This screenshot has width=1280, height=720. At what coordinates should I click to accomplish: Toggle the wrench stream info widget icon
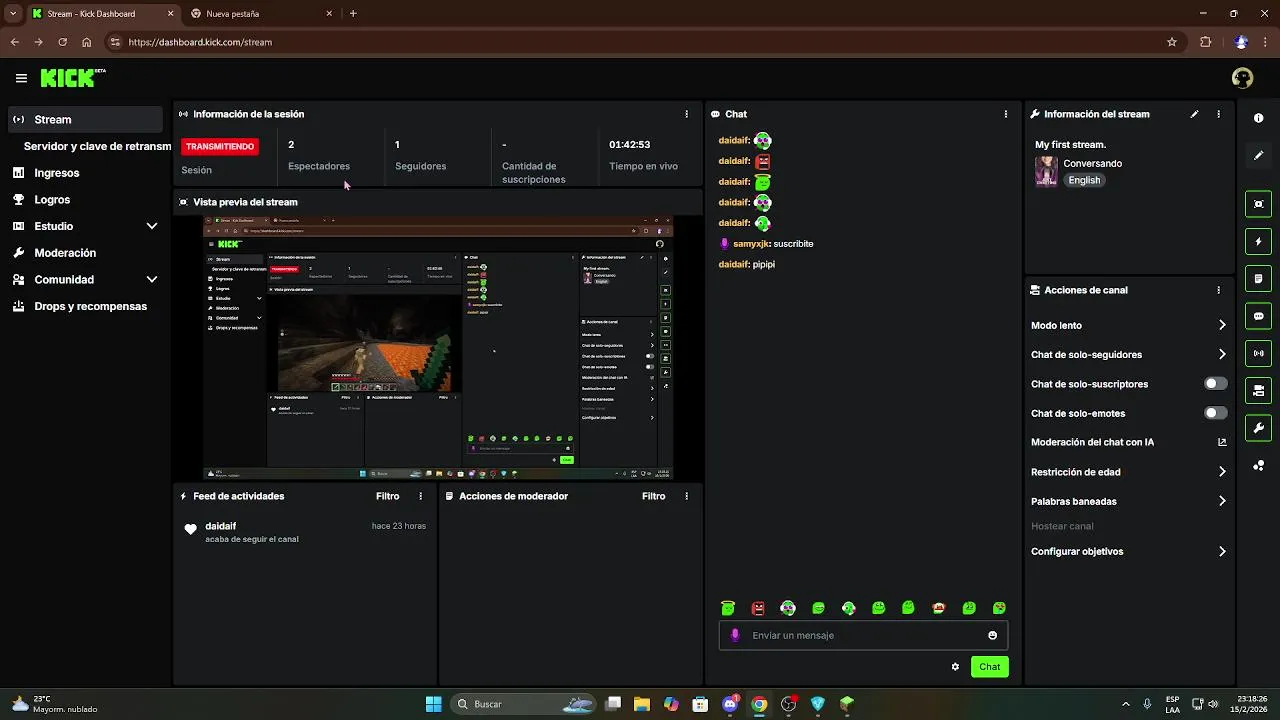(x=1258, y=428)
